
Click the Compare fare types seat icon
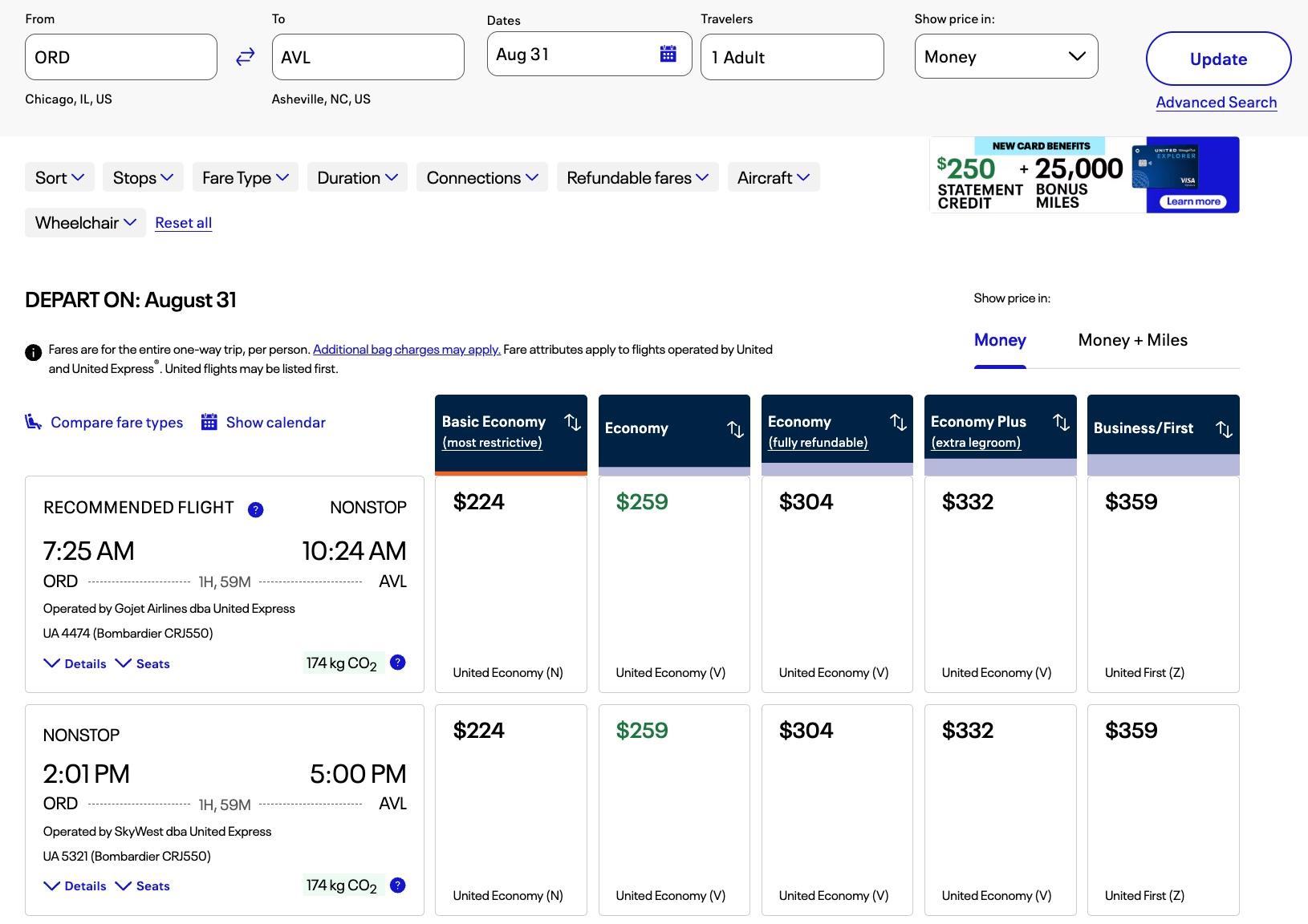click(x=34, y=422)
